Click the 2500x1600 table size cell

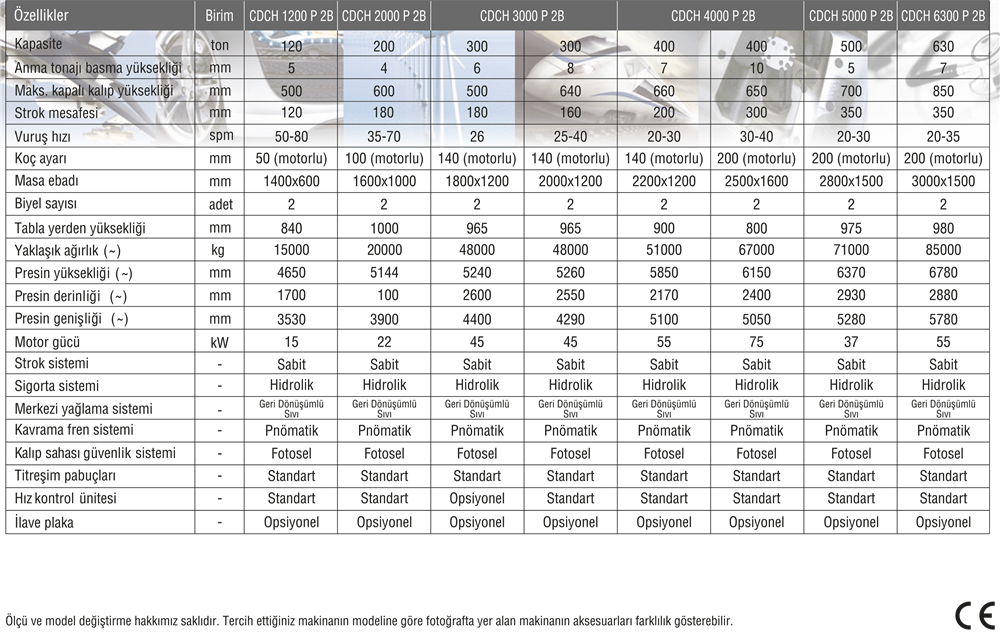point(756,181)
